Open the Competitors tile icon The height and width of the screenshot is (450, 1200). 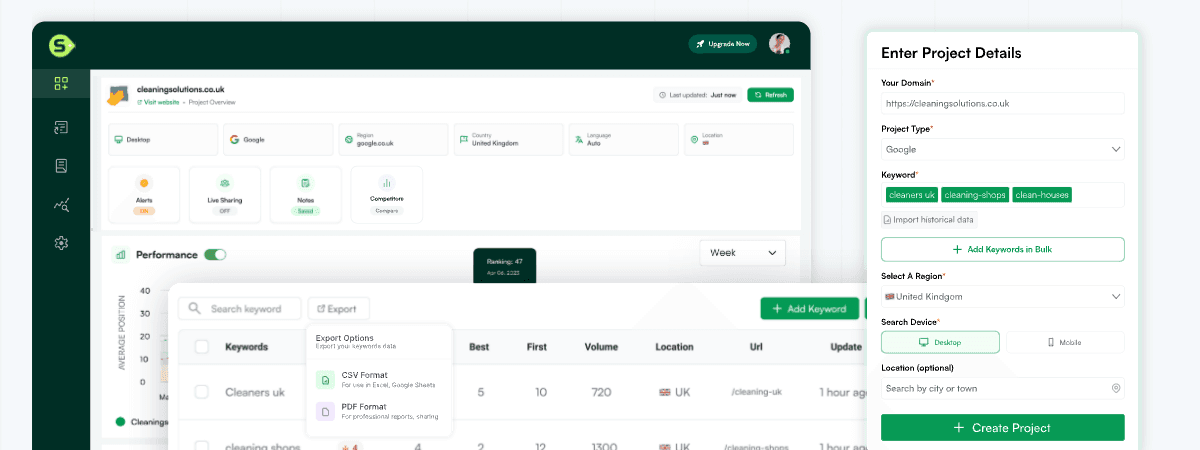click(x=386, y=184)
